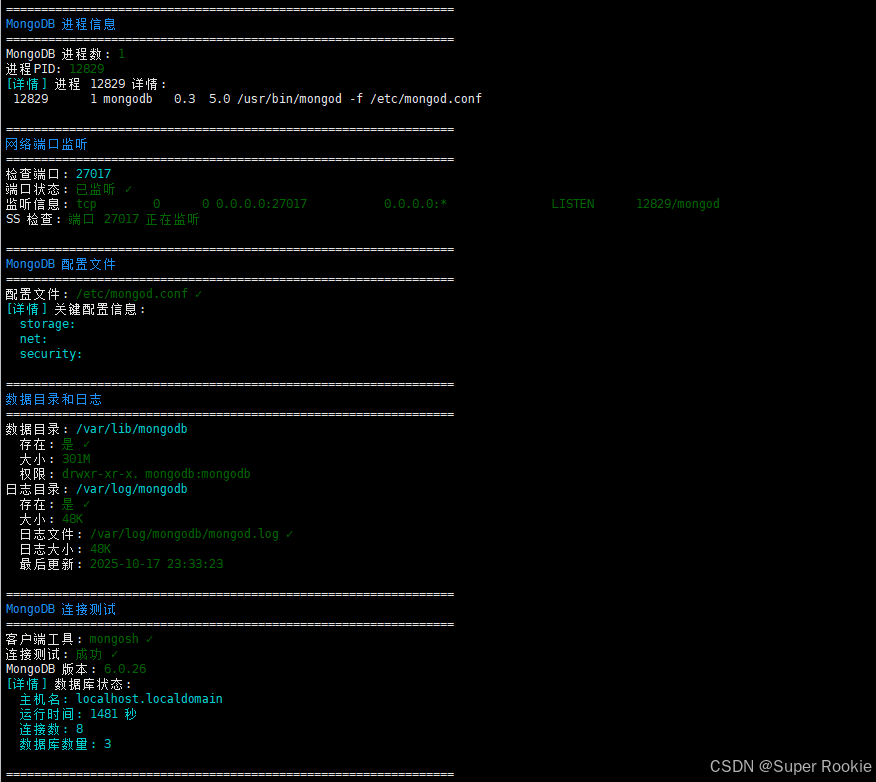Click the process PID value 12829 after 进程PID
Screen dimensions: 876x782
[x=87, y=69]
